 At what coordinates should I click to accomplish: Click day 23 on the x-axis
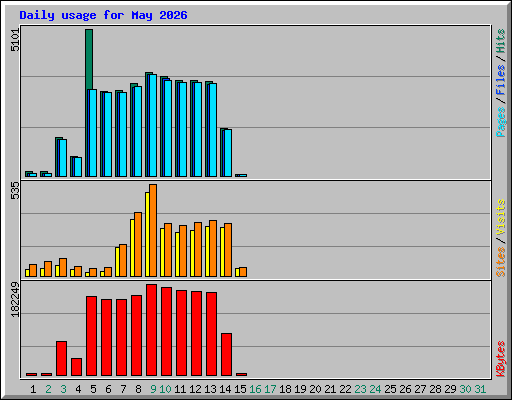pos(360,389)
